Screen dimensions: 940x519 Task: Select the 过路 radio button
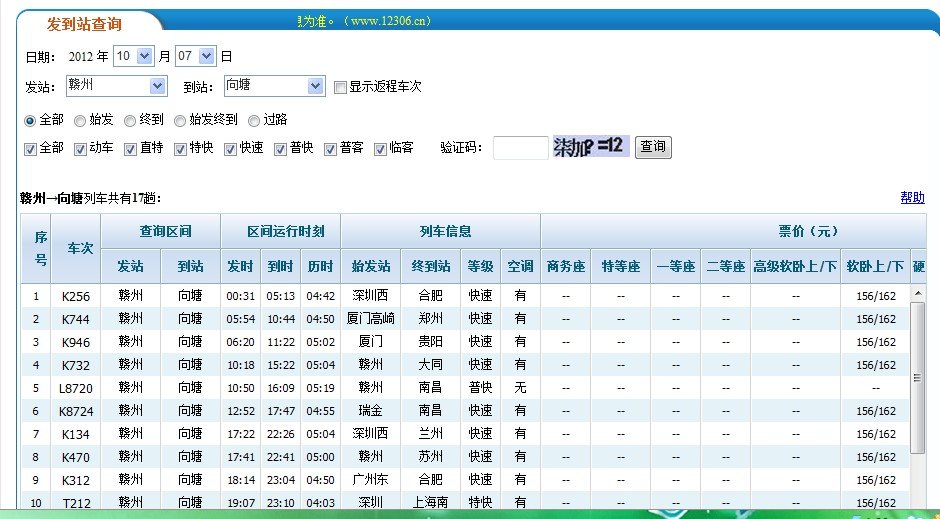click(254, 120)
